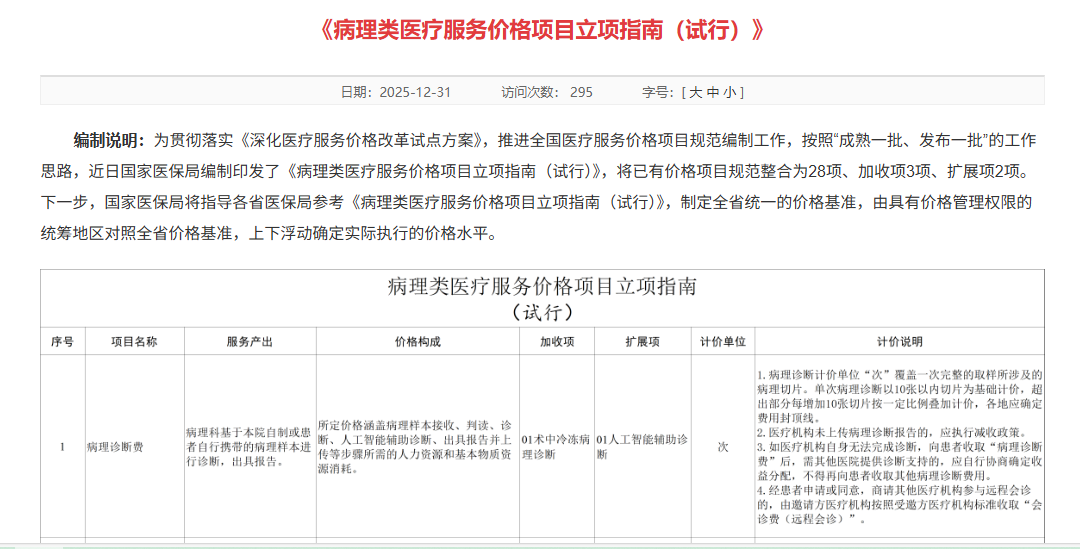Click the 01人工智能辅助诊断 extension cell
1080x549 pixels.
point(642,446)
